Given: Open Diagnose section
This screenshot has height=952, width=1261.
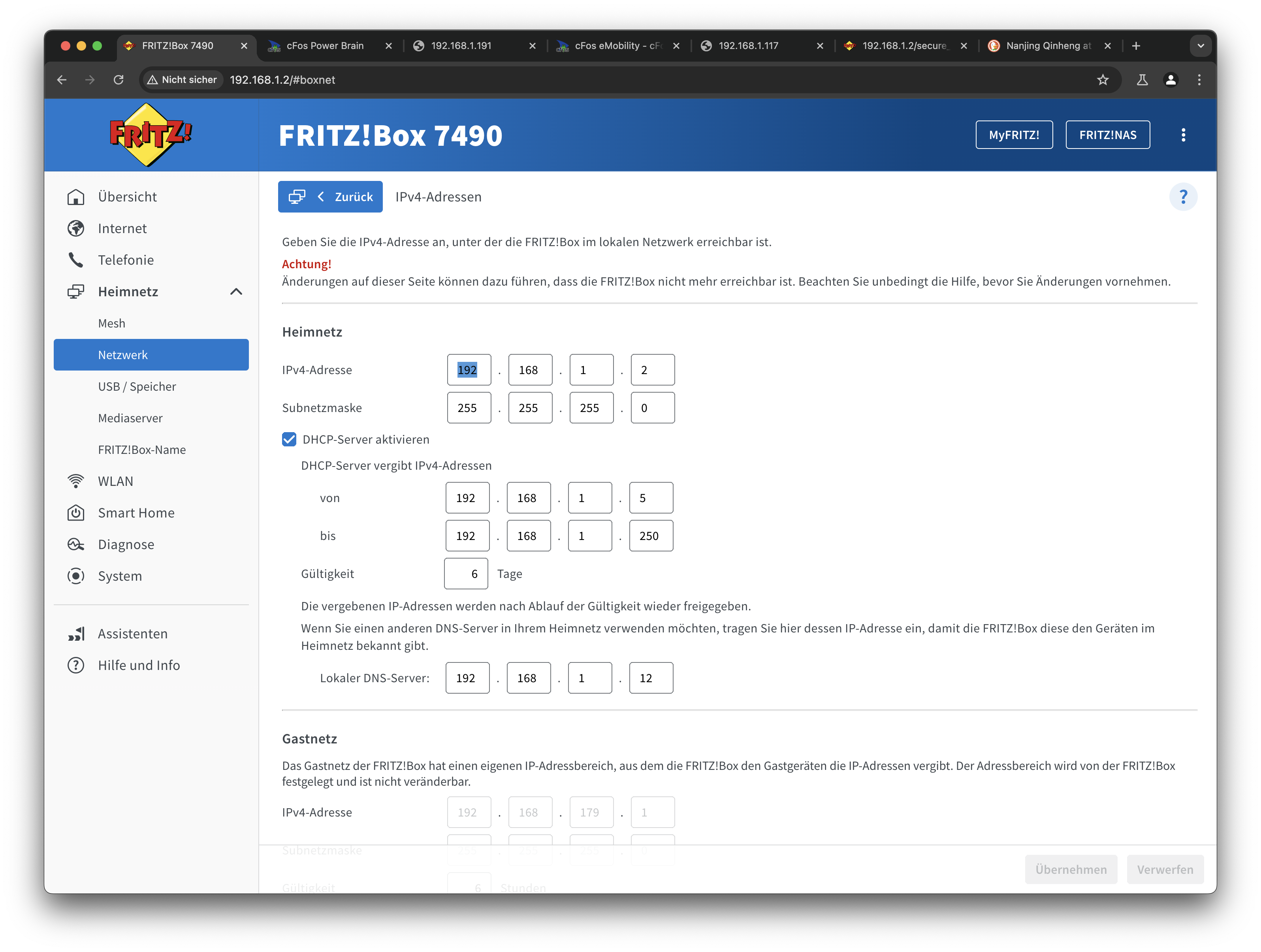Looking at the screenshot, I should [x=125, y=544].
